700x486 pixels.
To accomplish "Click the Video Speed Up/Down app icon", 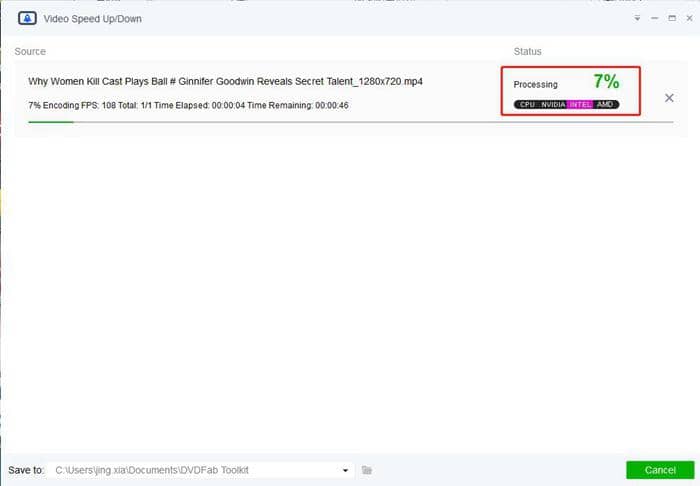I will pyautogui.click(x=27, y=19).
